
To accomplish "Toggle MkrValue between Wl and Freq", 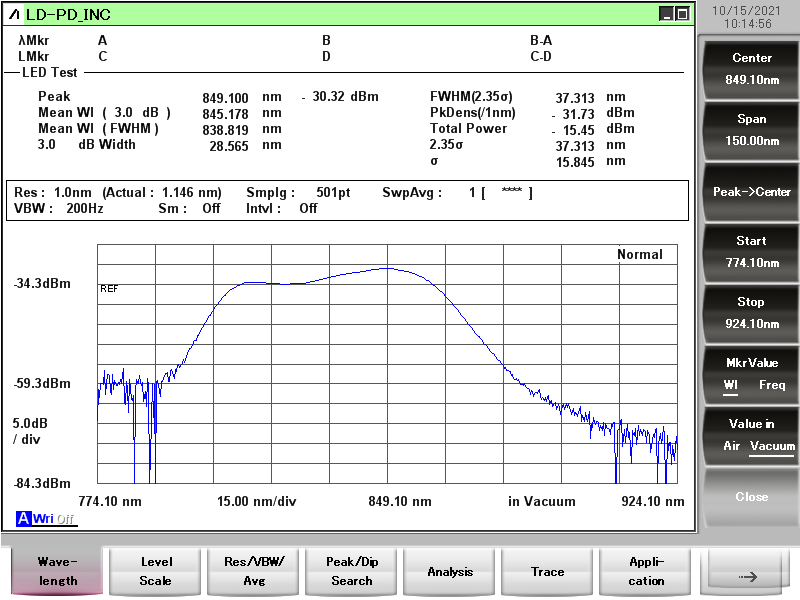I will pos(752,373).
